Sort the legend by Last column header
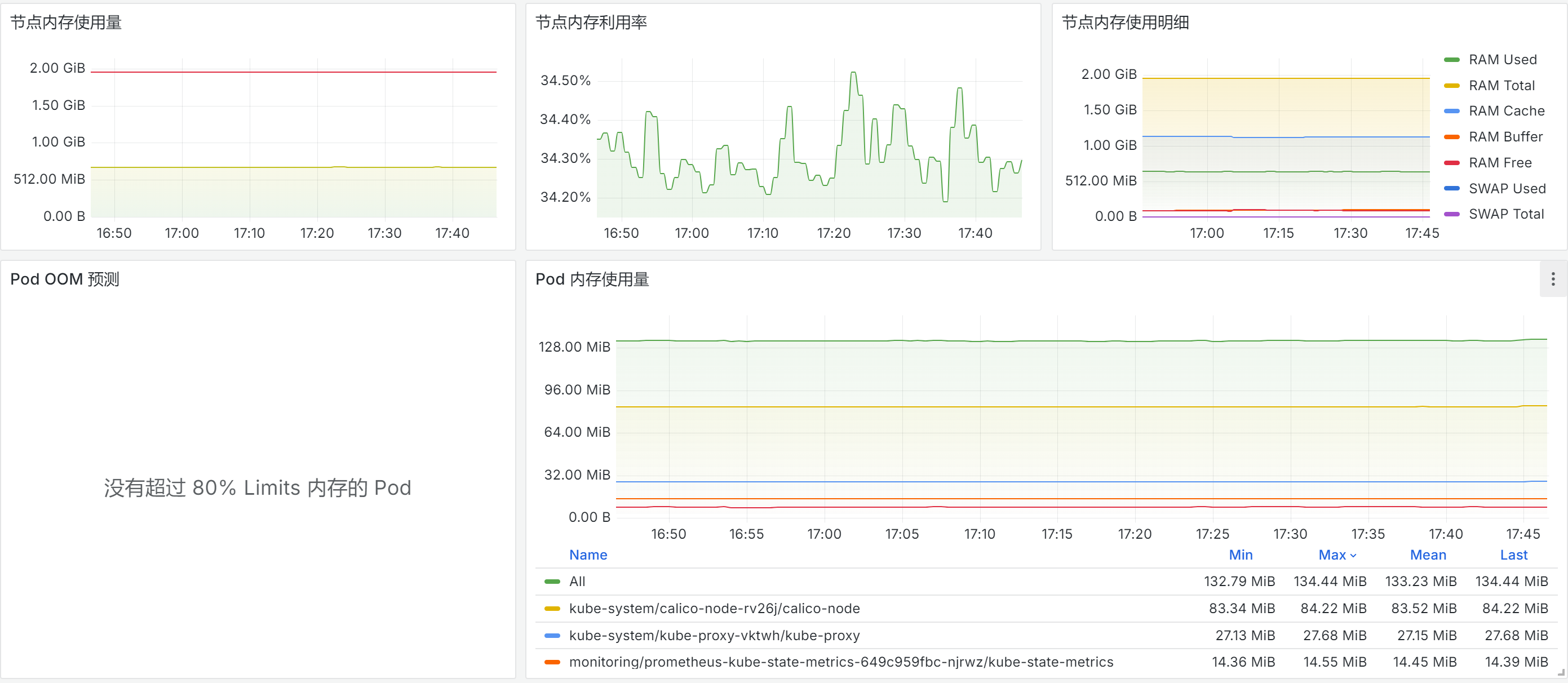 click(1513, 555)
